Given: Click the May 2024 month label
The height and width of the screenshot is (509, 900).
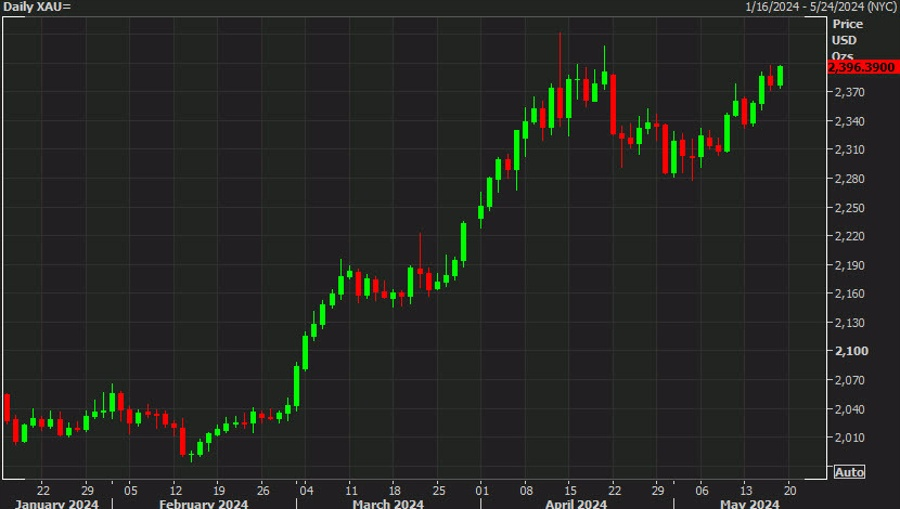Looking at the screenshot, I should pyautogui.click(x=750, y=504).
